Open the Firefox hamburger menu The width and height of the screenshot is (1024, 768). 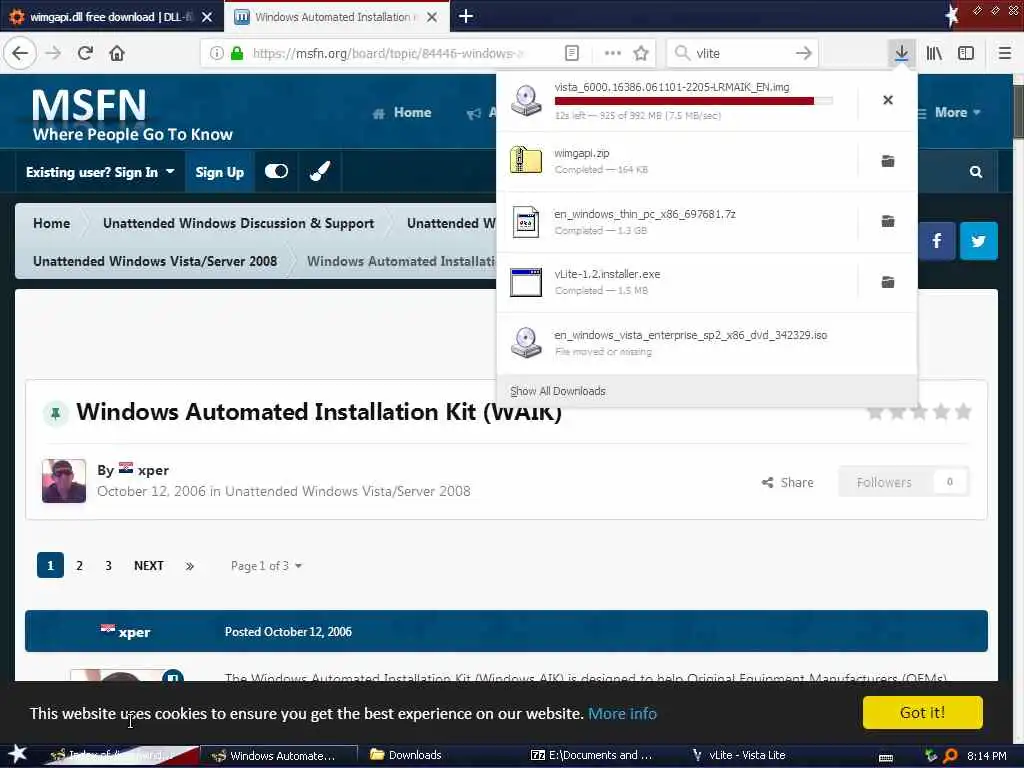1004,53
